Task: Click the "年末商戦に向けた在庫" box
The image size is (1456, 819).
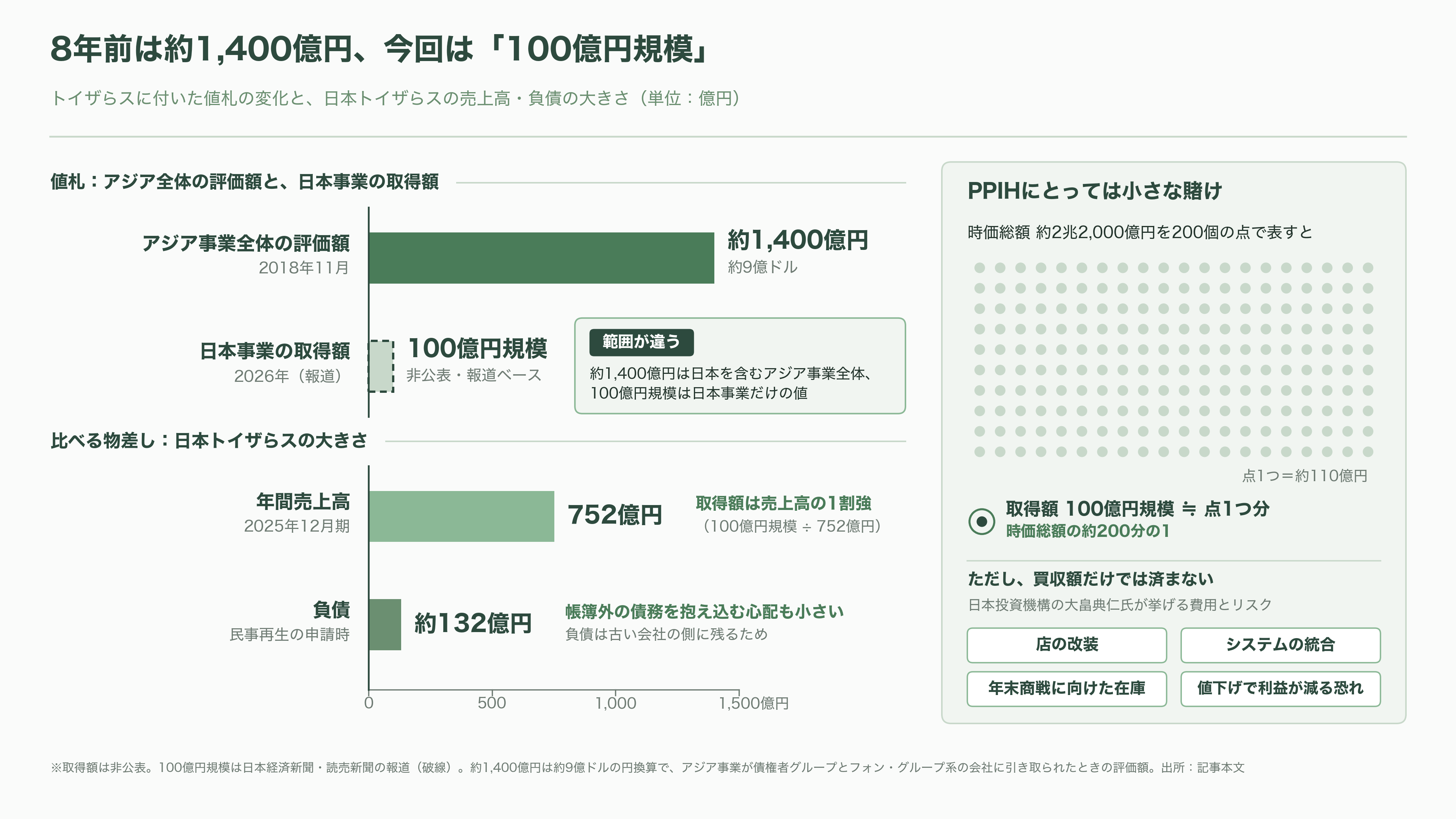Action: coord(1067,689)
